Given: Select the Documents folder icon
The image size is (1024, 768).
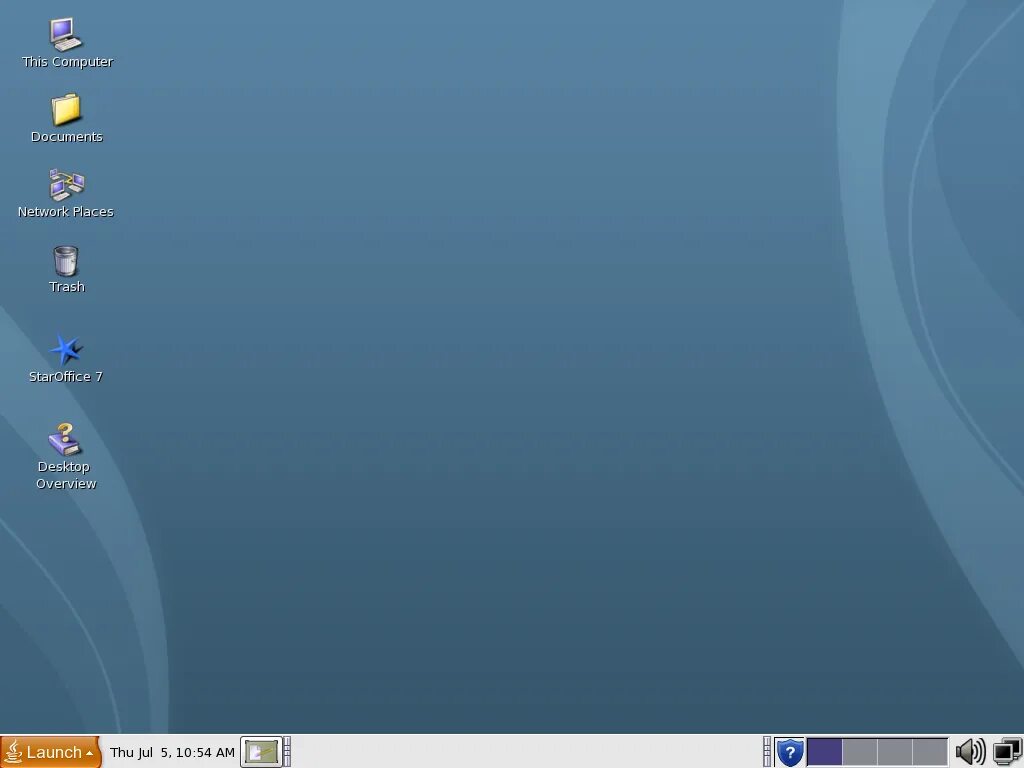Looking at the screenshot, I should coord(66,109).
